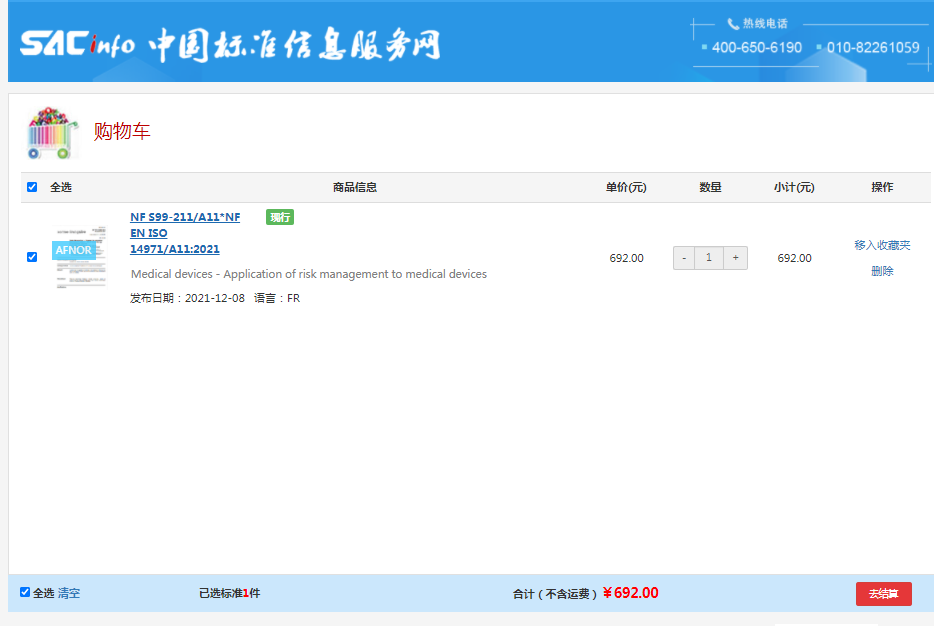Click 删除 to remove the item
Image resolution: width=934 pixels, height=626 pixels.
(x=883, y=270)
